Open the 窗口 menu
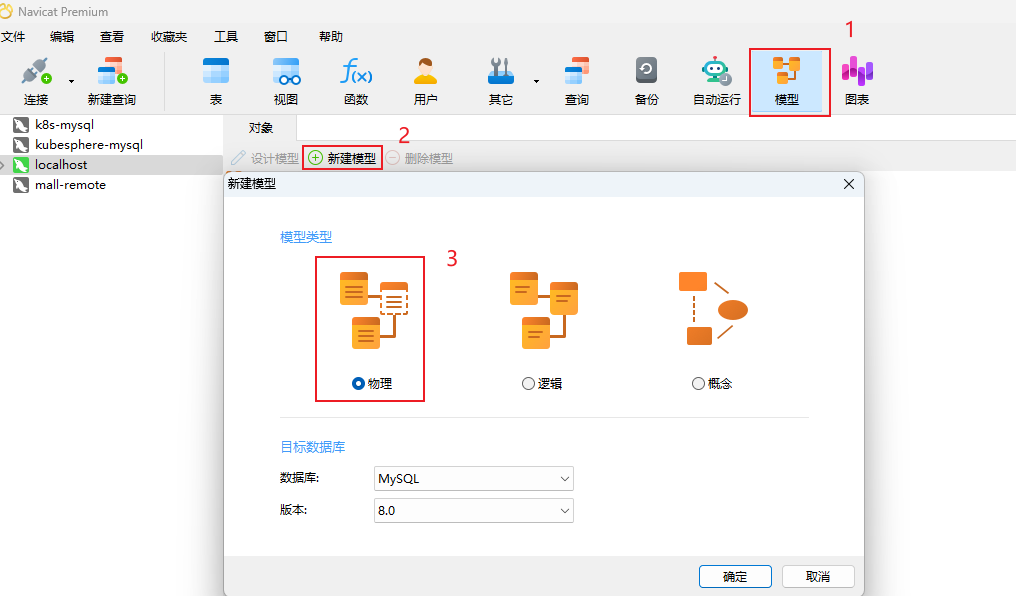1016x596 pixels. 276,37
